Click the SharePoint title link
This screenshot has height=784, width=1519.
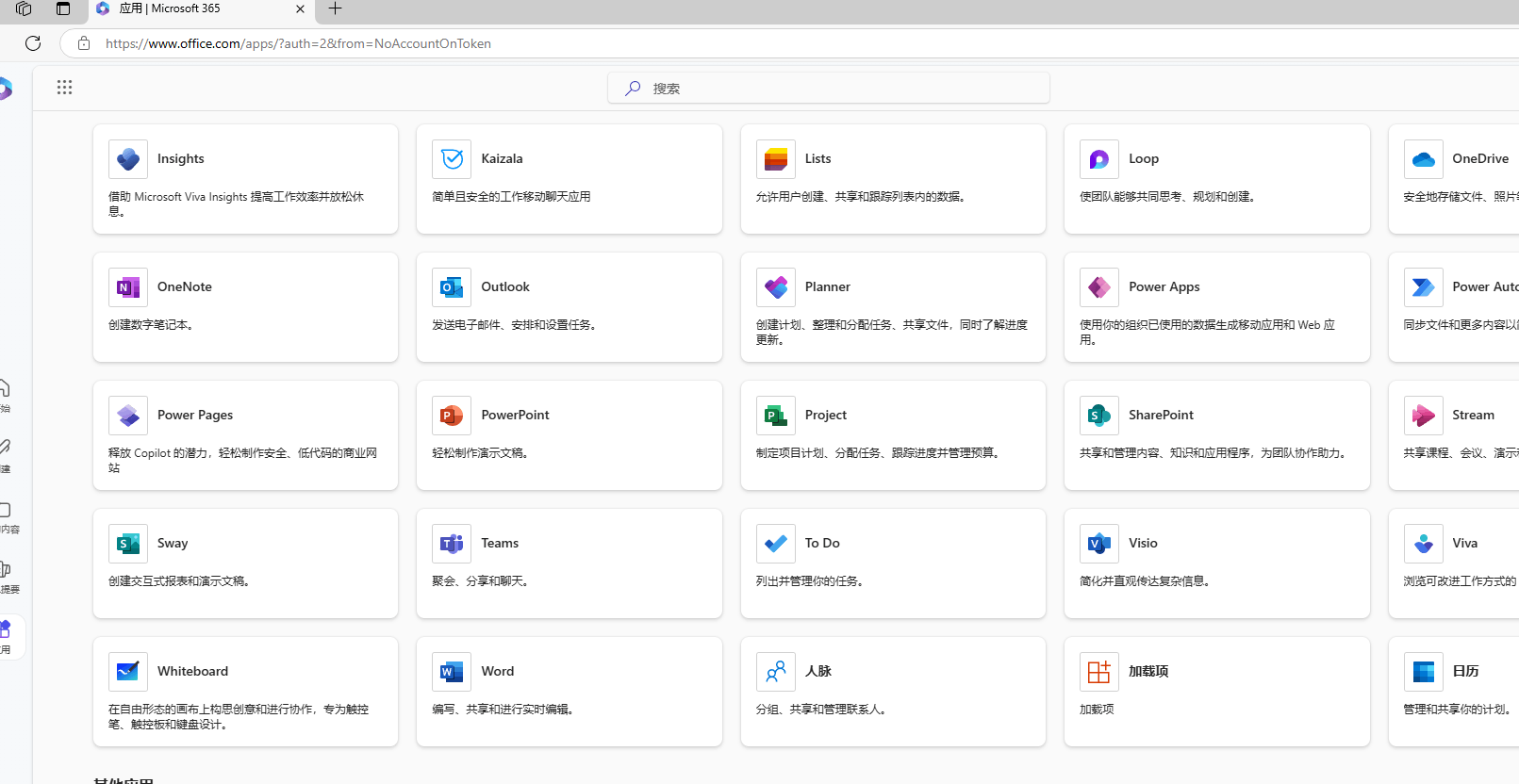[x=1161, y=416]
